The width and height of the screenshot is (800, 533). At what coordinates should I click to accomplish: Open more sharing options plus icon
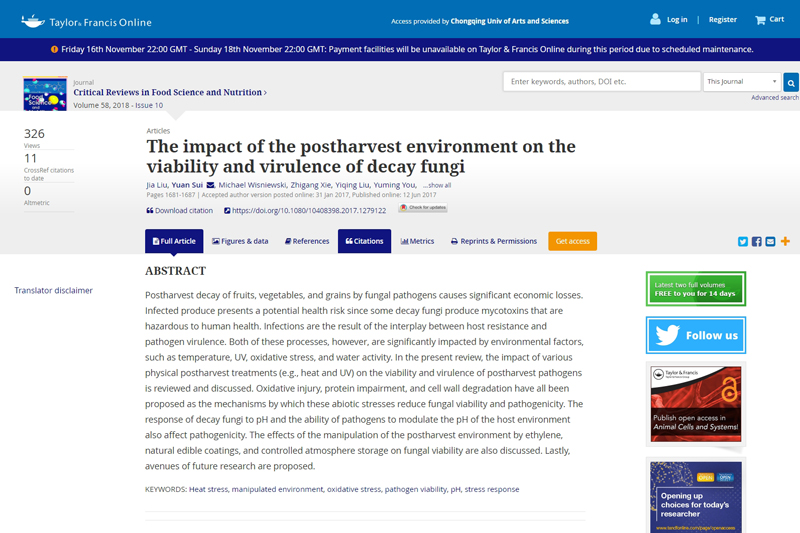pos(785,241)
